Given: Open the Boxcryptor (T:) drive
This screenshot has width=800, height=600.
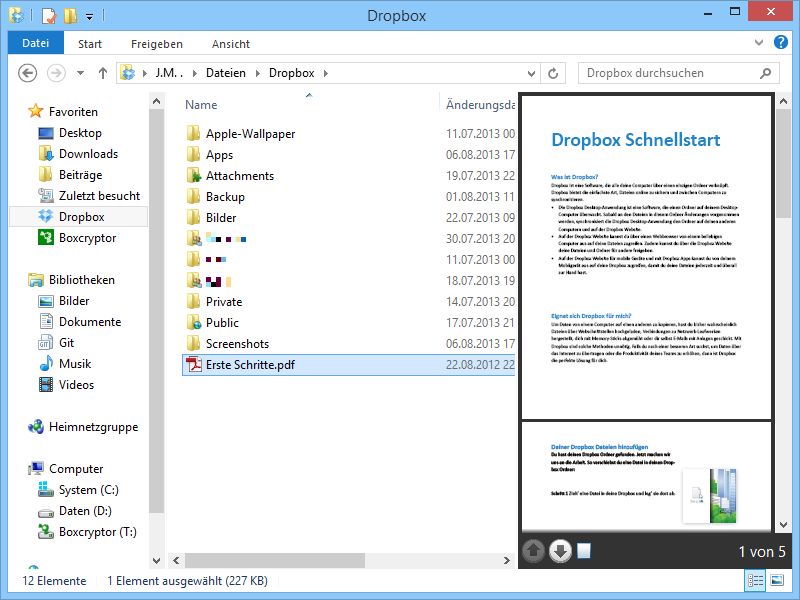Looking at the screenshot, I should (x=97, y=532).
